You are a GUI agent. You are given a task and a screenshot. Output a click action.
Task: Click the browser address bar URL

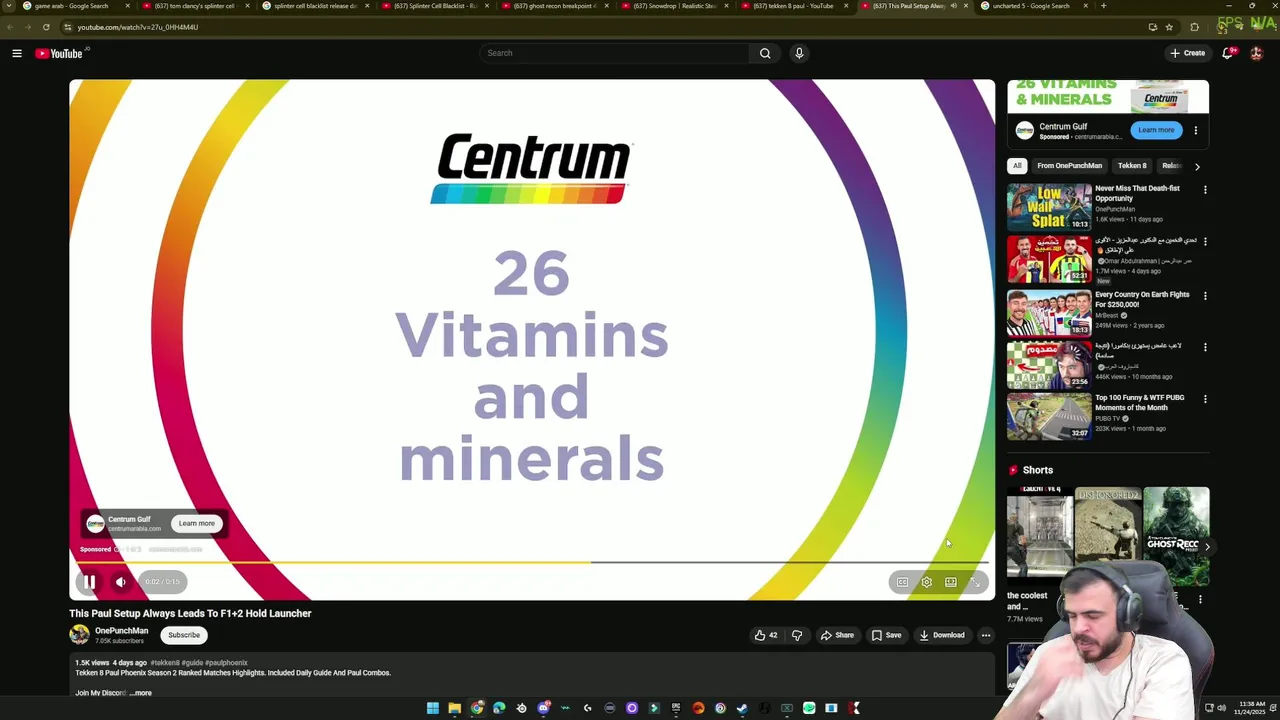[x=137, y=27]
